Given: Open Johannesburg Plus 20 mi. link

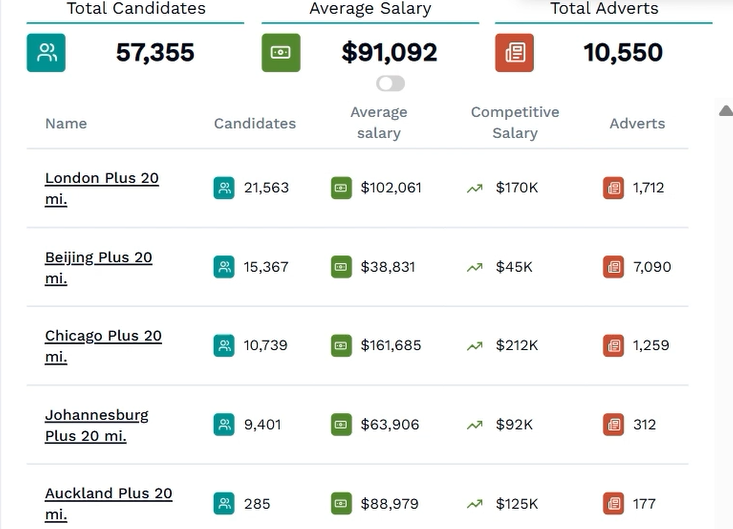Looking at the screenshot, I should pyautogui.click(x=97, y=425).
